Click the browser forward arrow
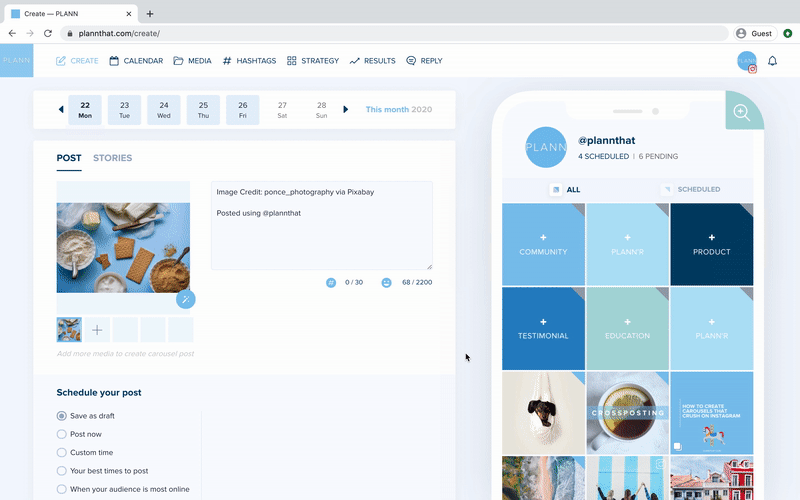 pyautogui.click(x=30, y=33)
